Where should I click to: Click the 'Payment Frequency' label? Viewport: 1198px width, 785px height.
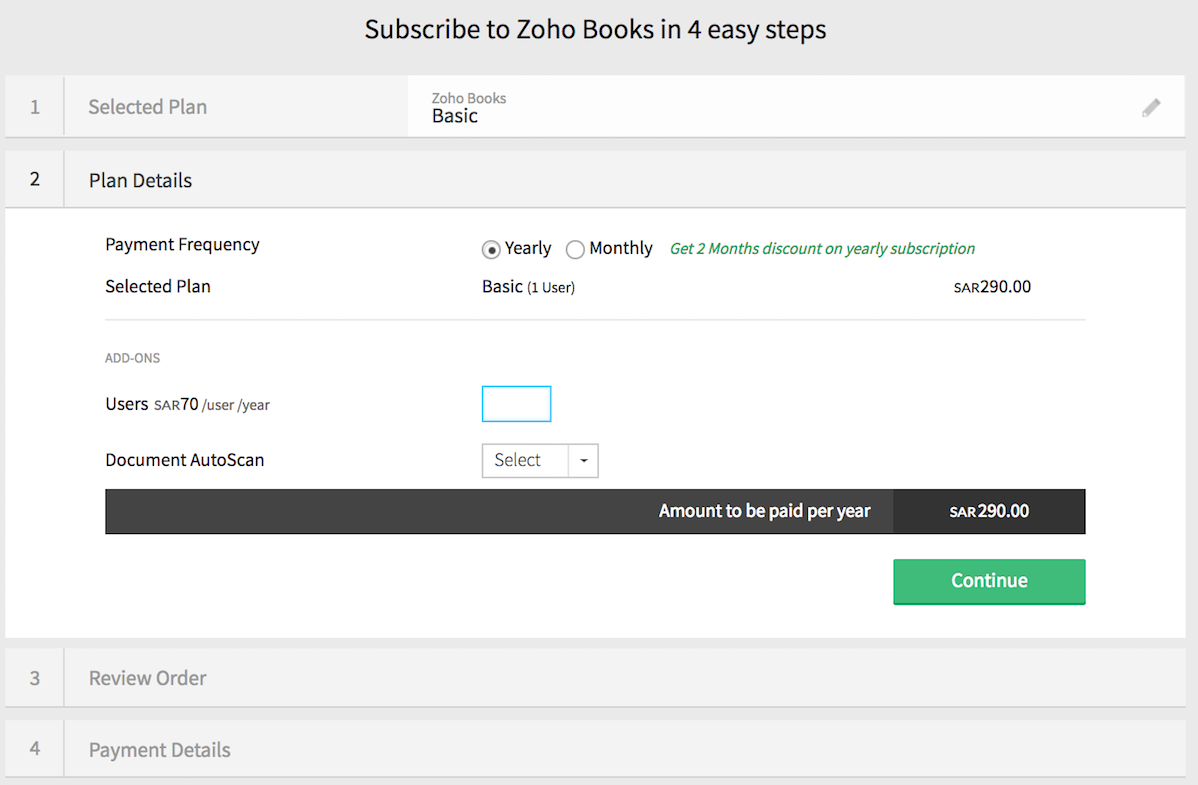tap(183, 245)
